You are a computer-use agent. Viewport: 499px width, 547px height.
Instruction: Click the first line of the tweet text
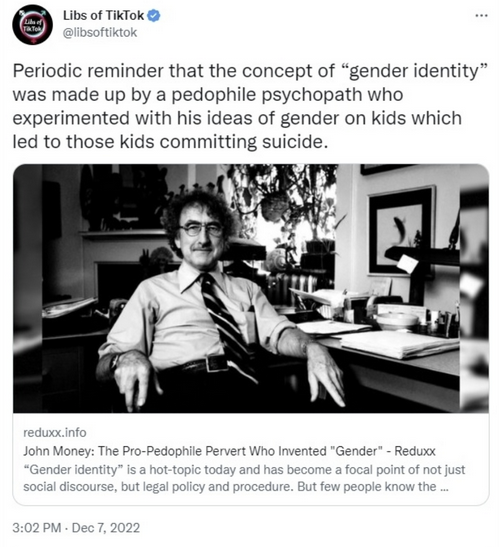[250, 71]
